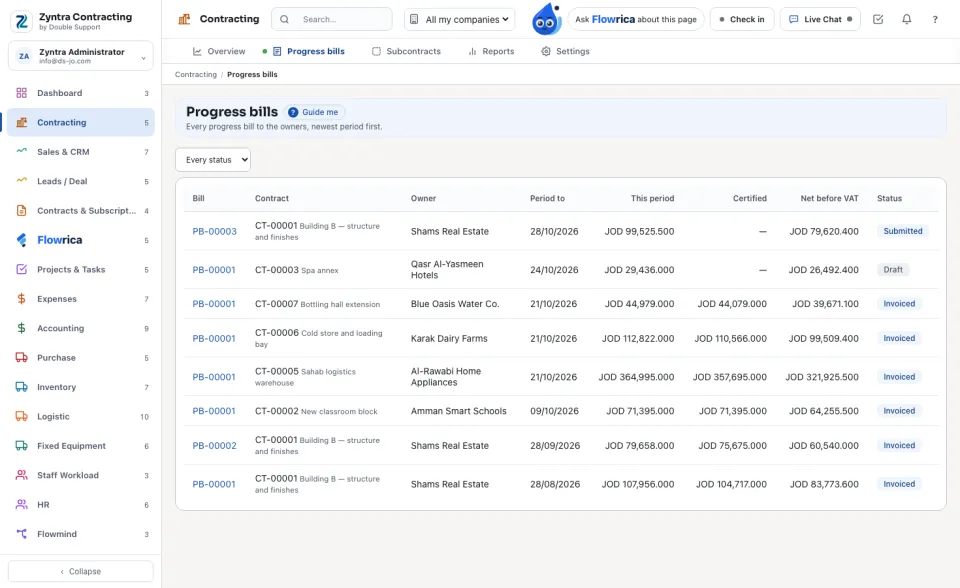960x588 pixels.
Task: Open PB-00001 for Karak Dairy Farms
Action: point(214,339)
